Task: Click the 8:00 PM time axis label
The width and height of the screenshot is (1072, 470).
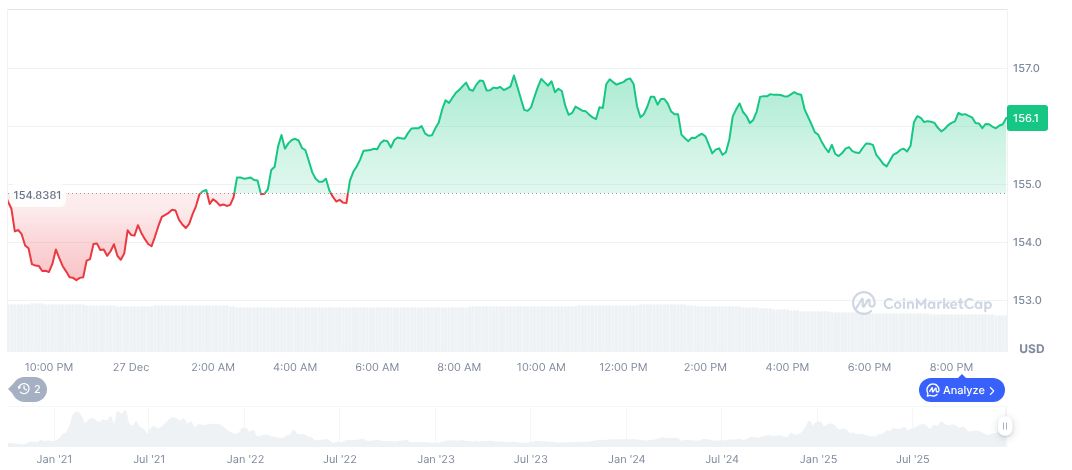Action: [x=951, y=367]
